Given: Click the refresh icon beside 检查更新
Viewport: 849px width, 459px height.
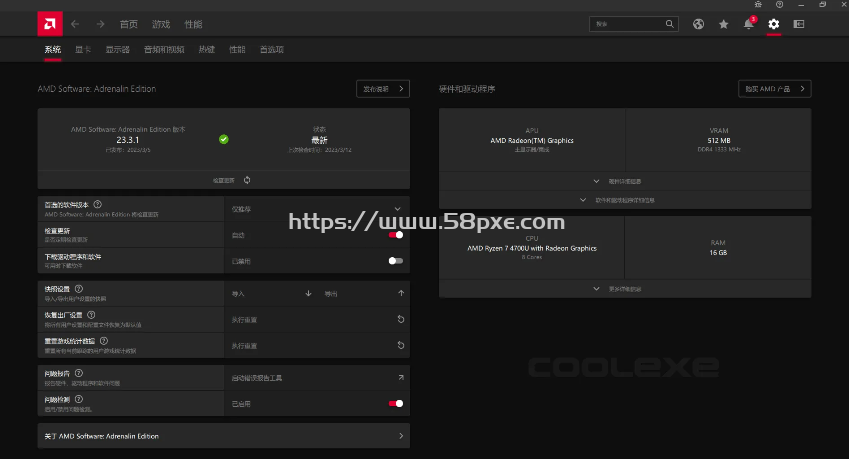Looking at the screenshot, I should click(x=247, y=180).
